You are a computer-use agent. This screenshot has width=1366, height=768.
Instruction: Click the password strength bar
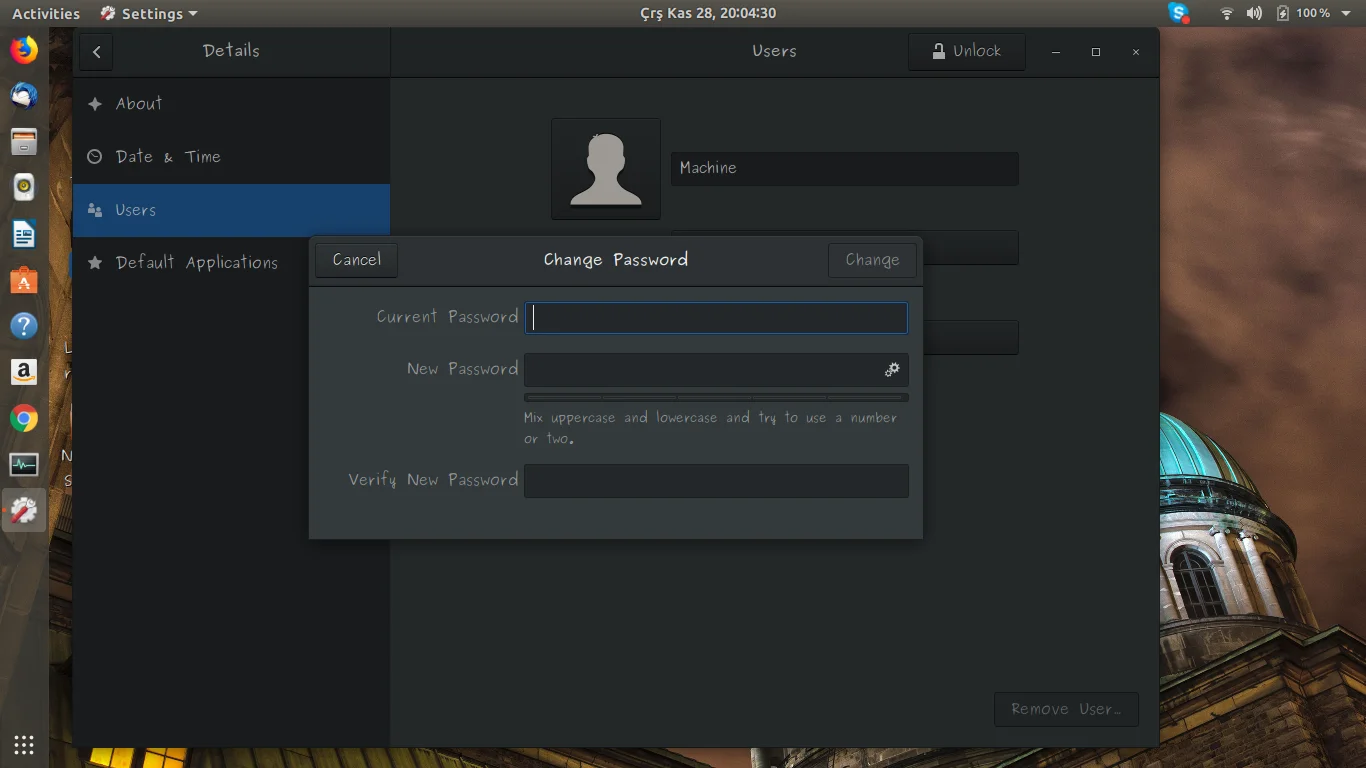(716, 397)
